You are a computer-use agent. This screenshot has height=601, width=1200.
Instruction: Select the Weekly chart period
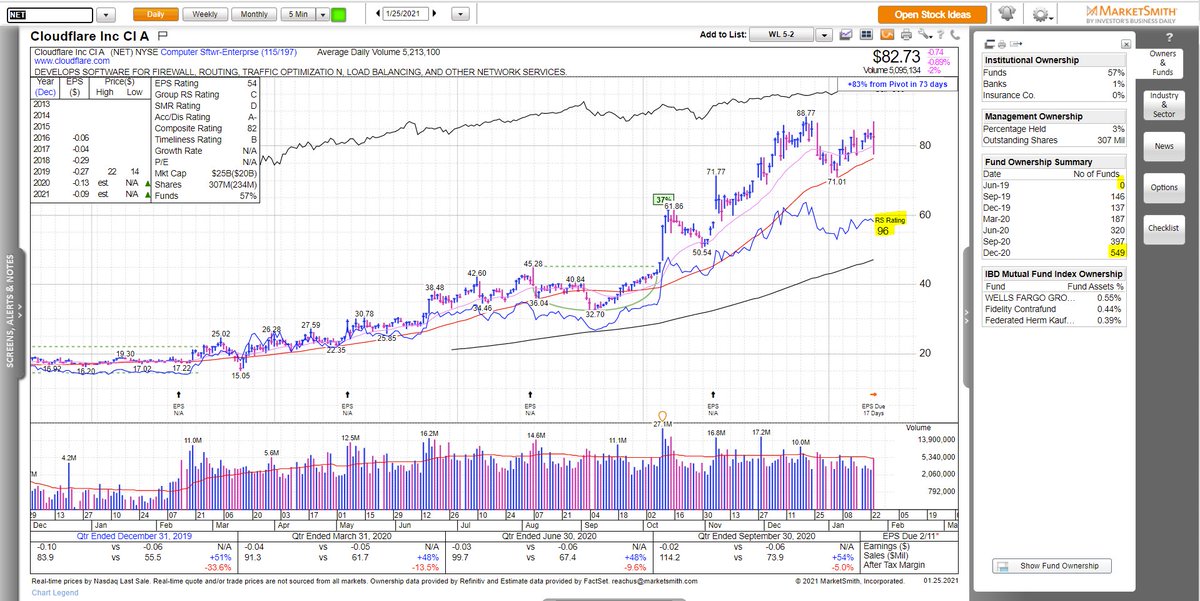pos(205,15)
